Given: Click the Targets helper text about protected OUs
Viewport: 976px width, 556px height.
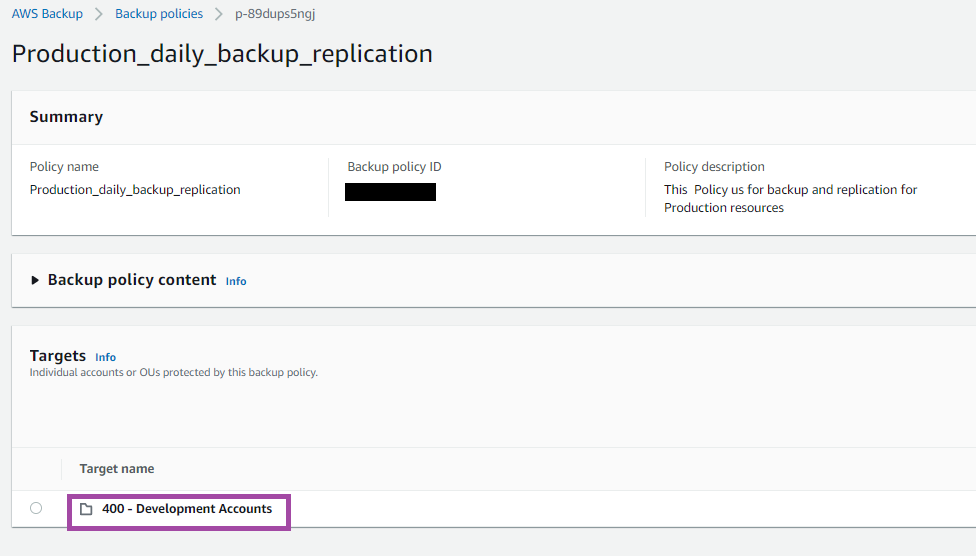Looking at the screenshot, I should 174,372.
